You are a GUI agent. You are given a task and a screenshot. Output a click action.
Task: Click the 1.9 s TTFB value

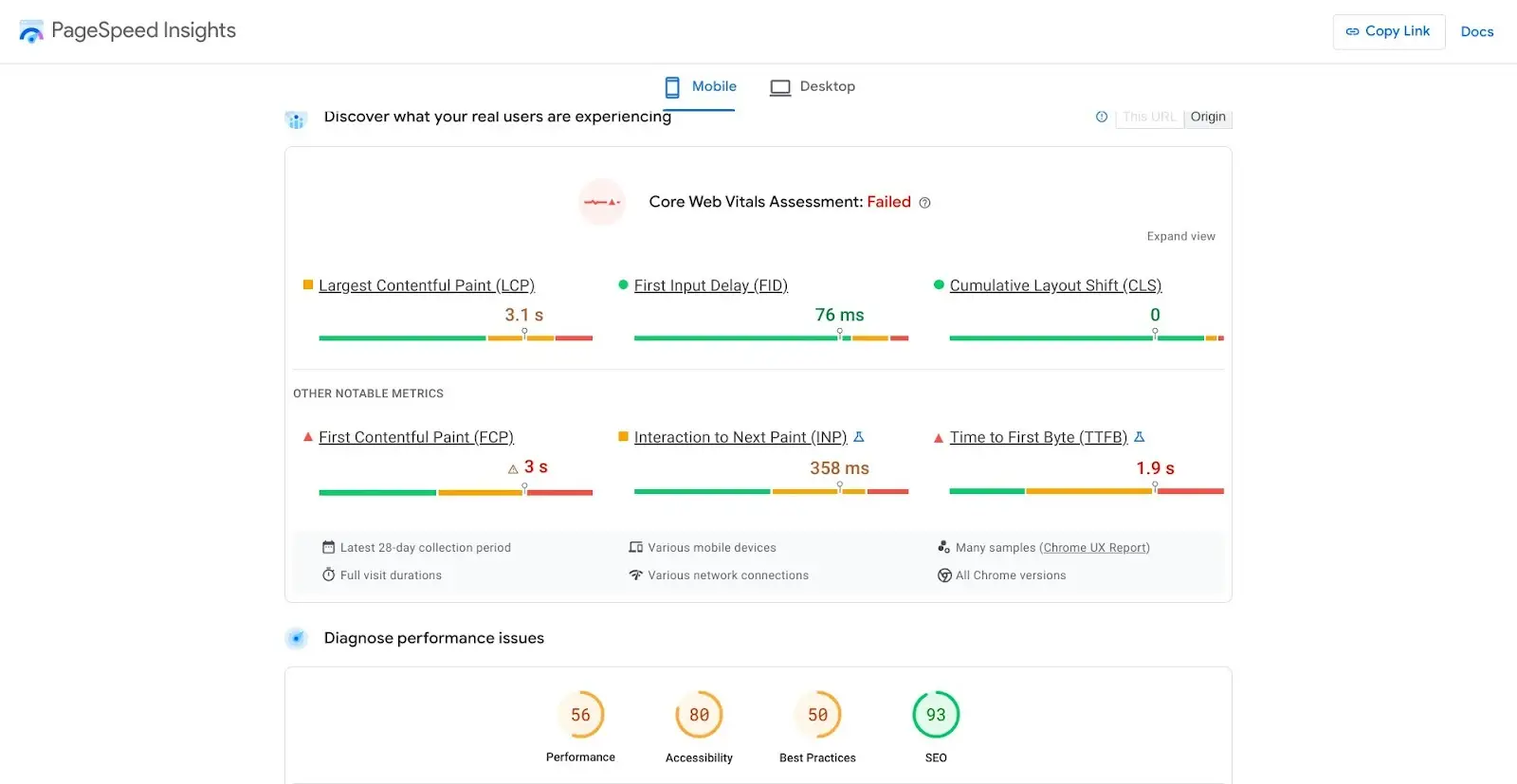pyautogui.click(x=1155, y=468)
